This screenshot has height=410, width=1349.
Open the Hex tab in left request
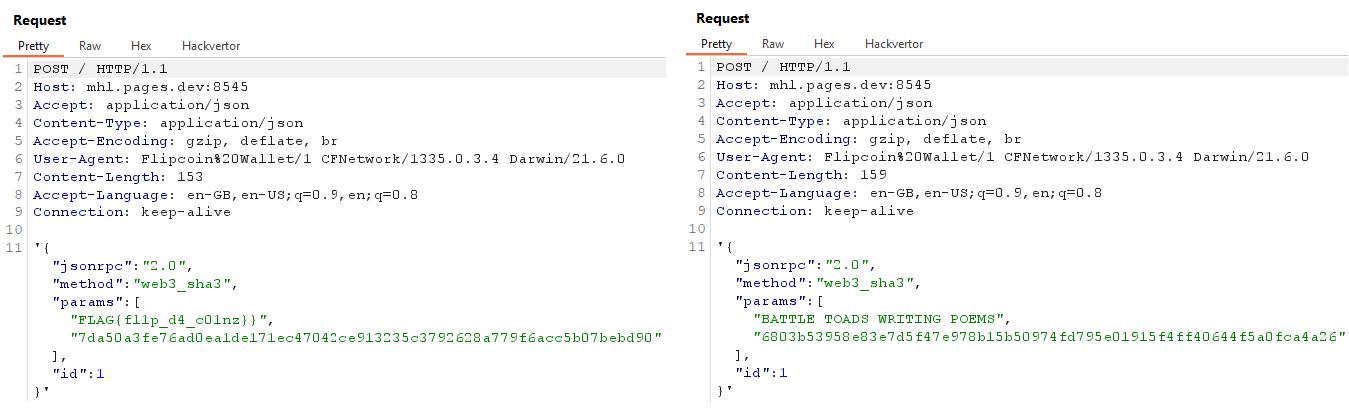click(x=141, y=45)
